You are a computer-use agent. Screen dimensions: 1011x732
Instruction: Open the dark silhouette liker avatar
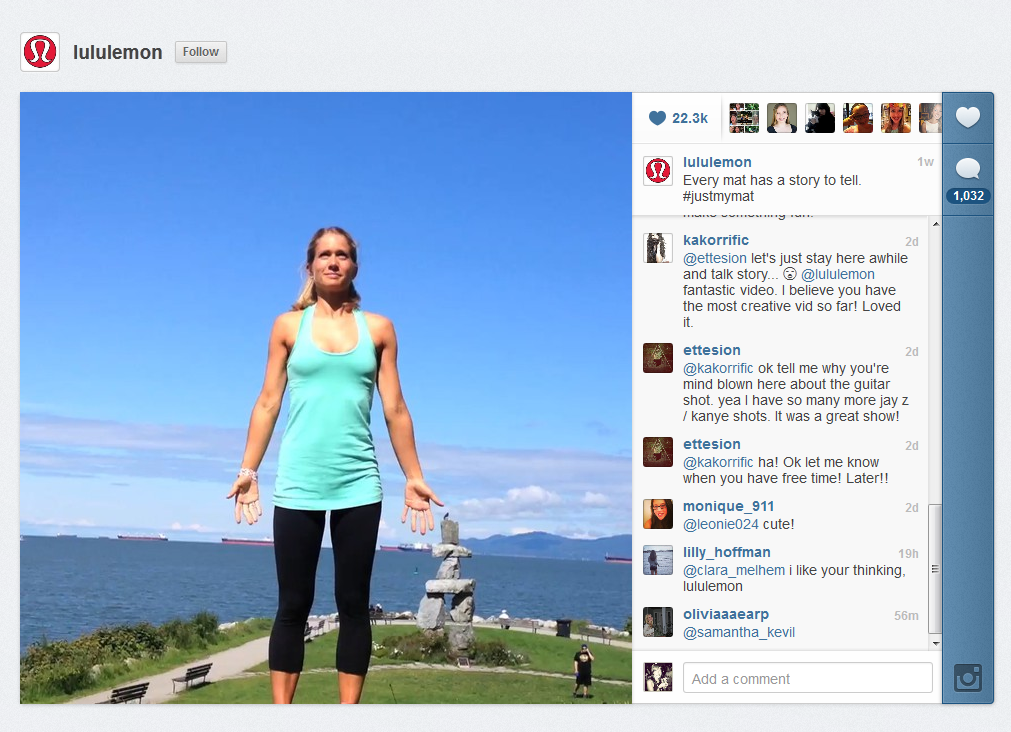pos(820,118)
